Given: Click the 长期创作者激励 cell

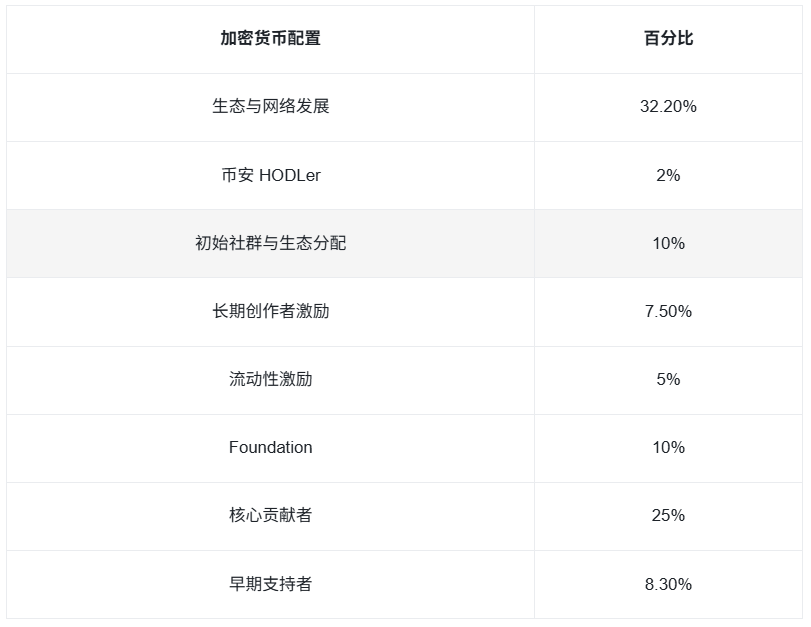Looking at the screenshot, I should (x=270, y=311).
